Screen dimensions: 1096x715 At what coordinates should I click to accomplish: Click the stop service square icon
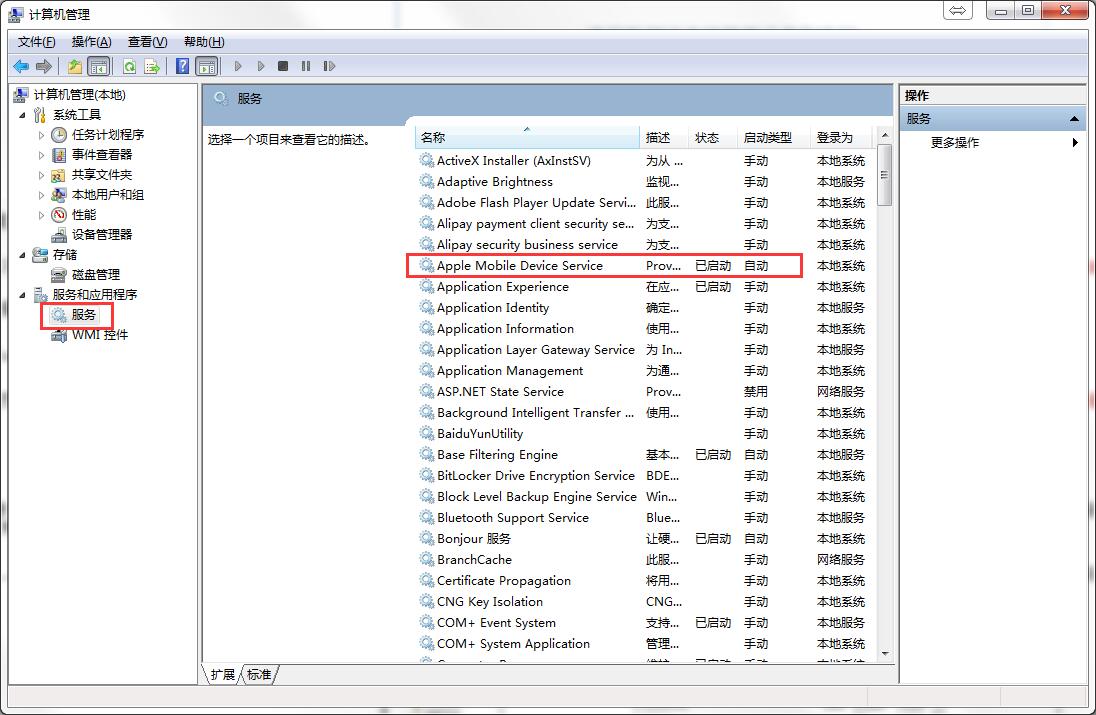coord(283,66)
